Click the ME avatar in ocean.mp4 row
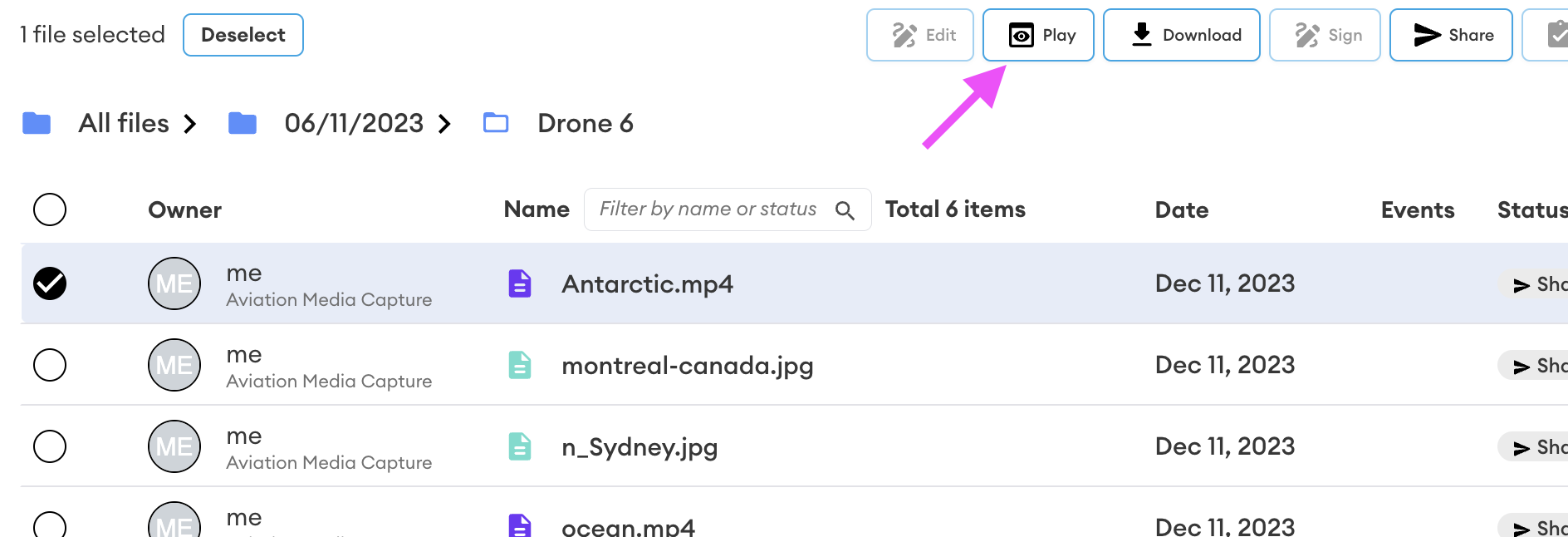 174,520
